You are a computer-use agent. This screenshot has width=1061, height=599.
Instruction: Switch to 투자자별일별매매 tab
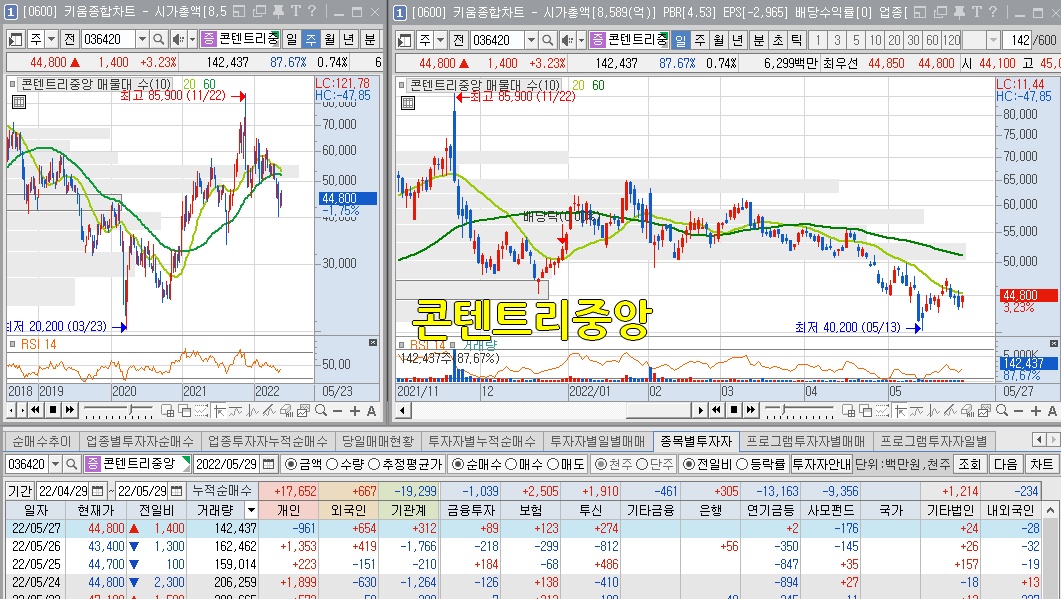(597, 441)
